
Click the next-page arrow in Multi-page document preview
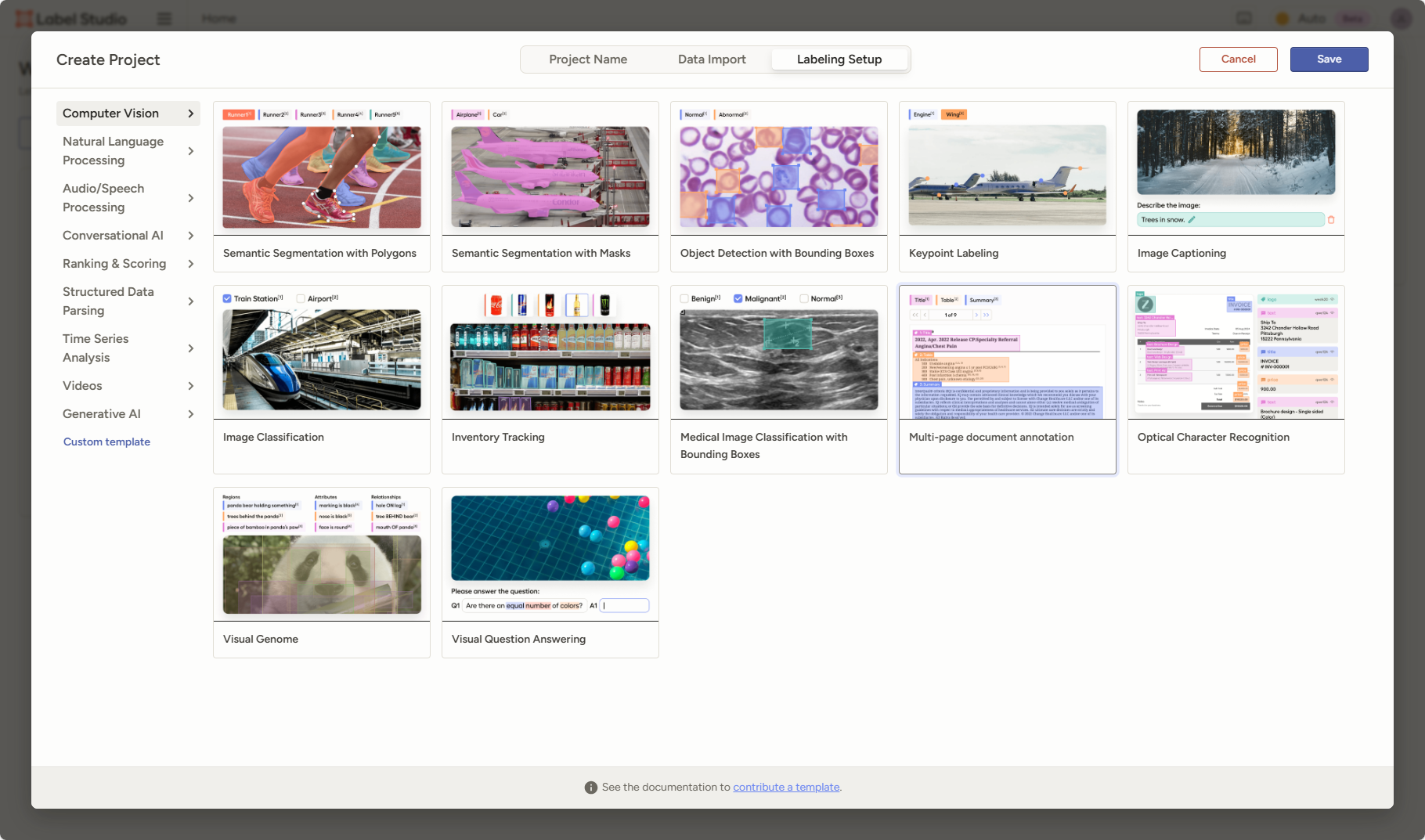976,315
